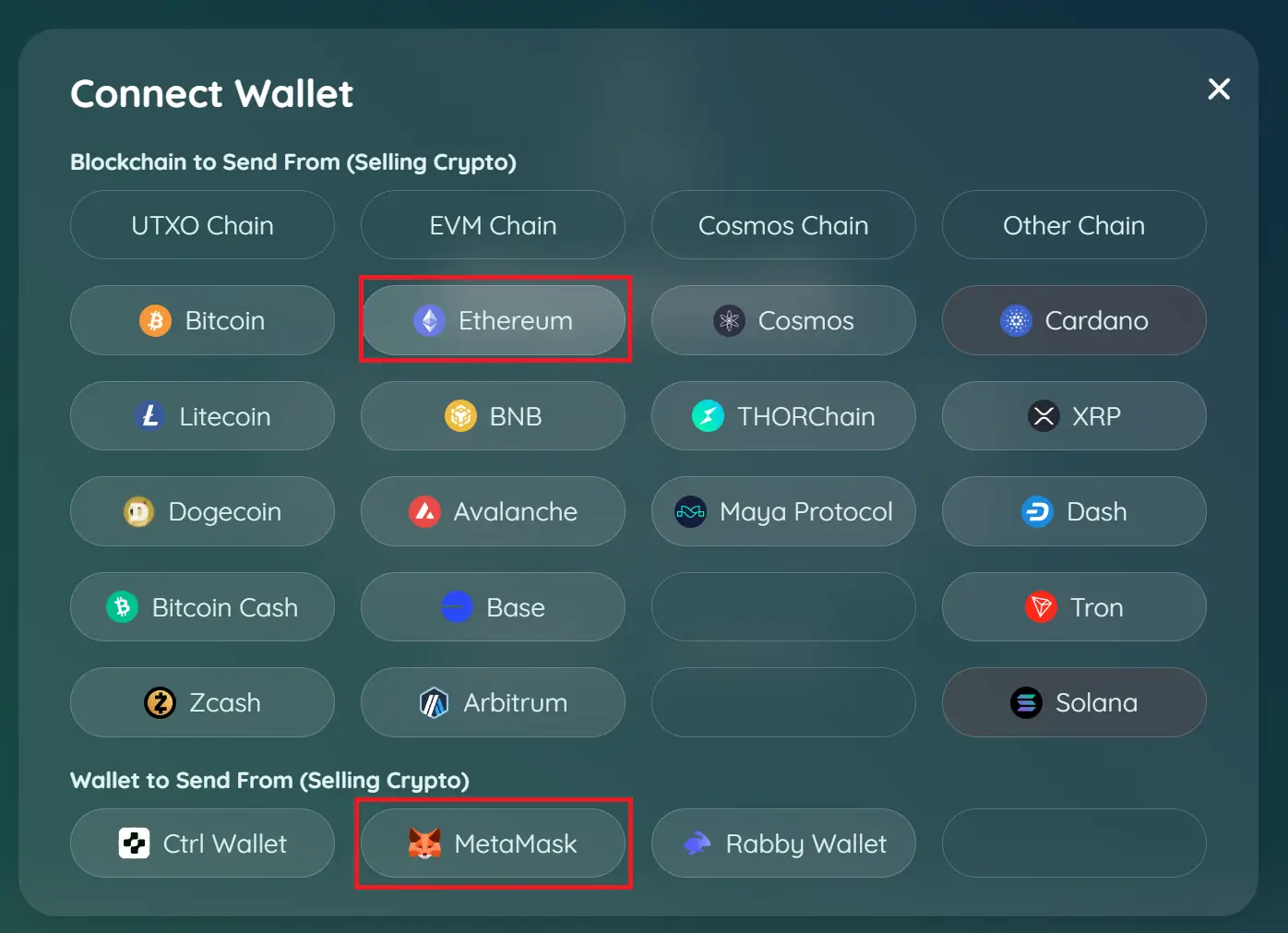Pick Litecoin as the blockchain
The width and height of the screenshot is (1288, 933).
202,416
